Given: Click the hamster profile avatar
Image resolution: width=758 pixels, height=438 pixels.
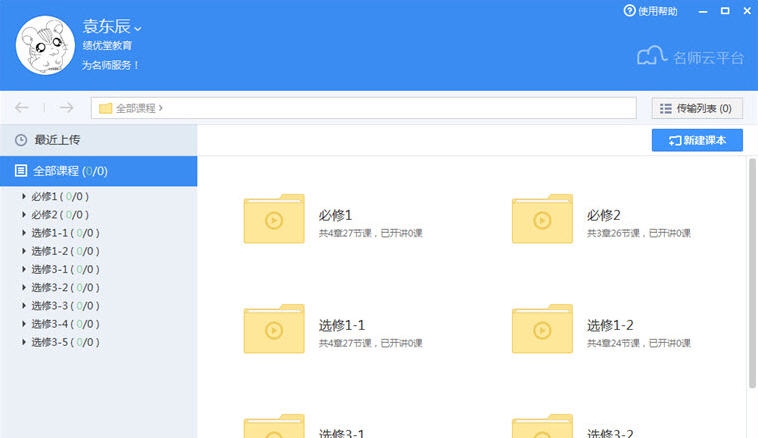Looking at the screenshot, I should 45,45.
